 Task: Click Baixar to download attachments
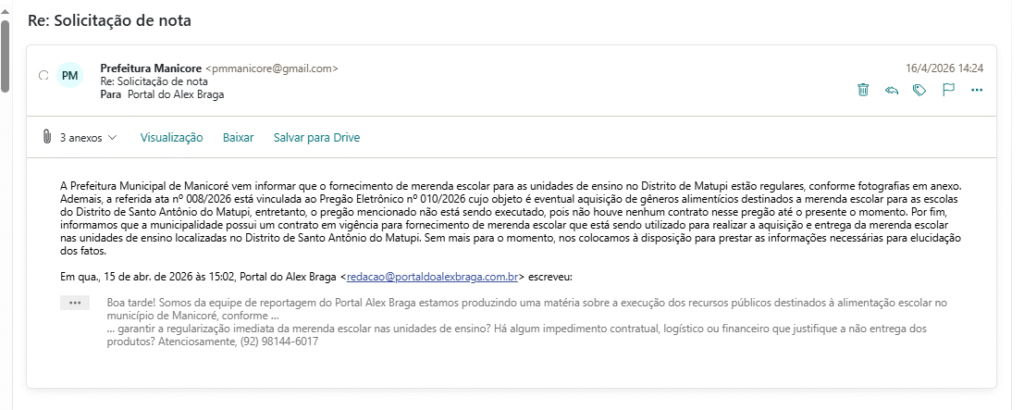[x=238, y=138]
